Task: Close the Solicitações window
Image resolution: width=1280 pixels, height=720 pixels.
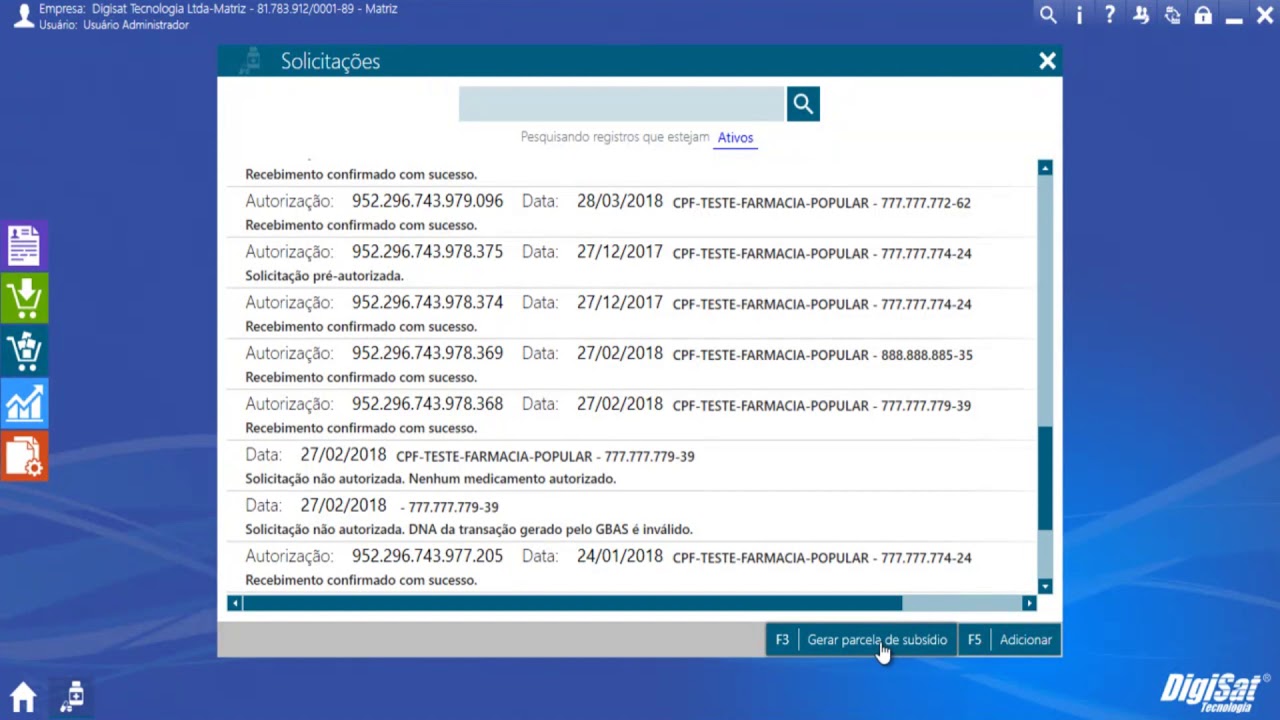Action: pyautogui.click(x=1047, y=61)
